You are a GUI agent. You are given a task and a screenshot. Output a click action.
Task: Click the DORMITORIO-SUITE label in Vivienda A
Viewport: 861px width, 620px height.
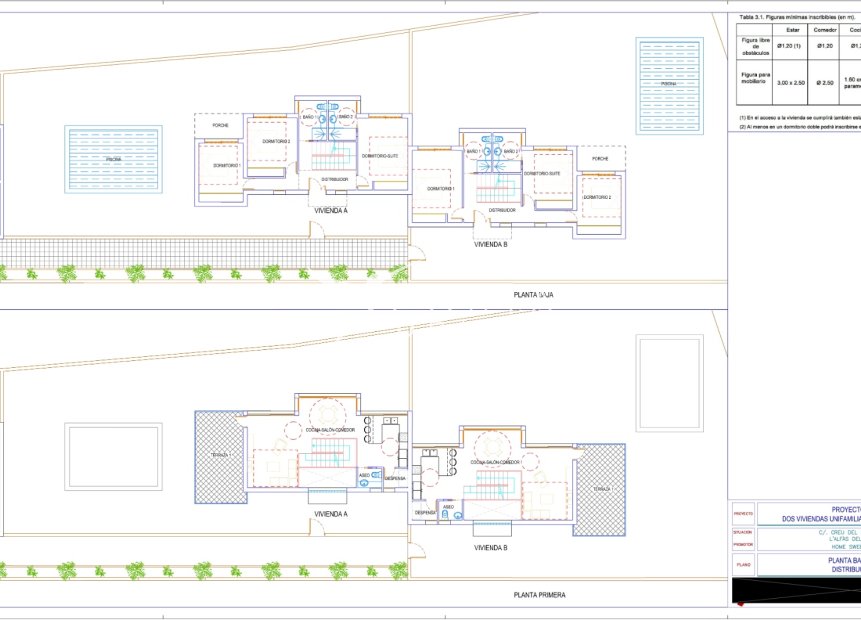click(380, 155)
